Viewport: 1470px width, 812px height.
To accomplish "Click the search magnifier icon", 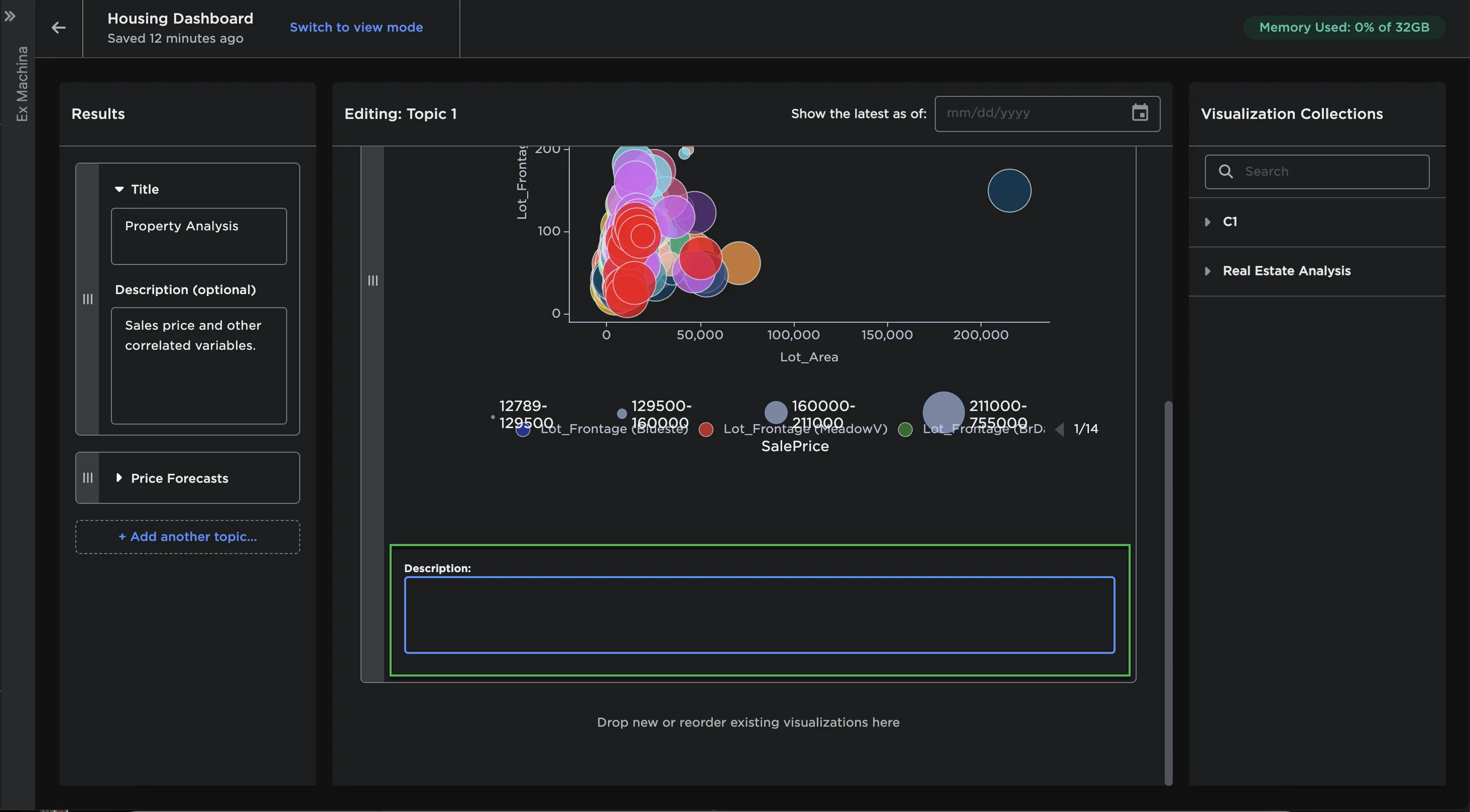I will (x=1225, y=171).
